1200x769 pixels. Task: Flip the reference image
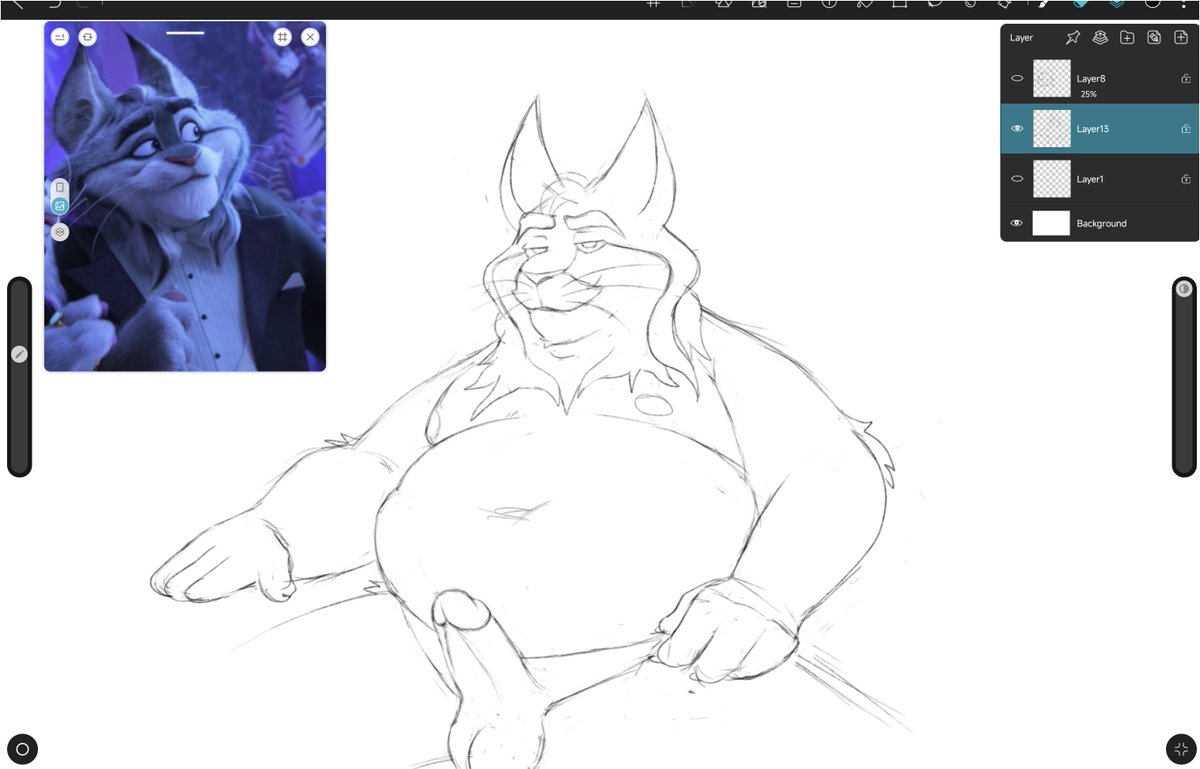(x=88, y=37)
